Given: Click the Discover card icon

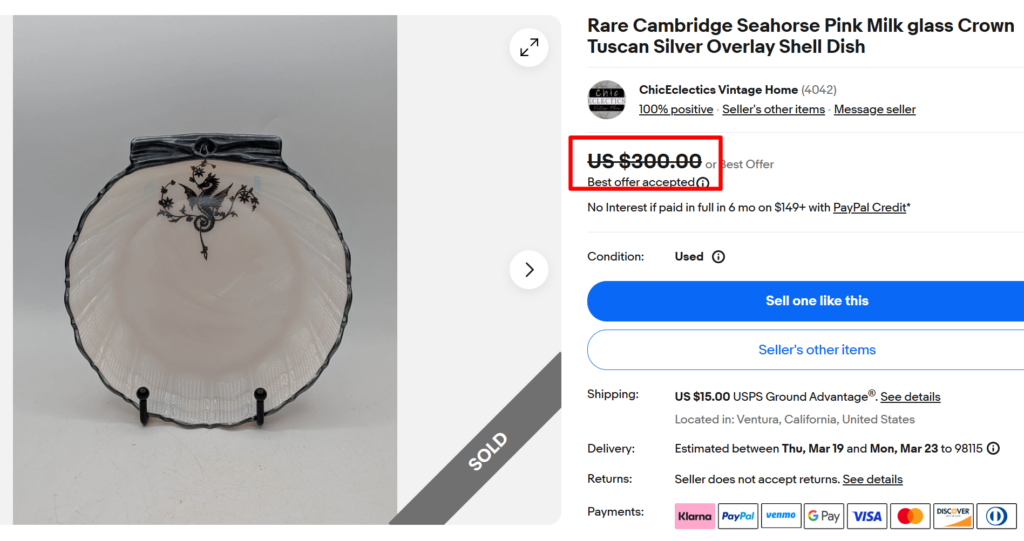Looking at the screenshot, I should (953, 516).
